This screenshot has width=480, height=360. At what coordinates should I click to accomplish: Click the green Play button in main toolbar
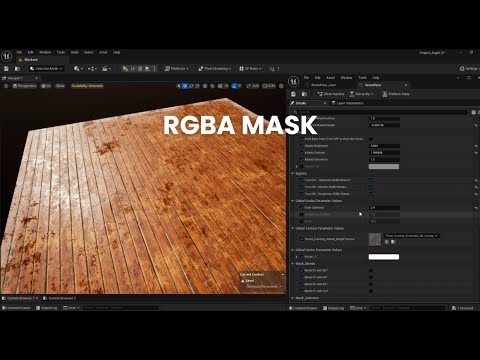point(125,69)
